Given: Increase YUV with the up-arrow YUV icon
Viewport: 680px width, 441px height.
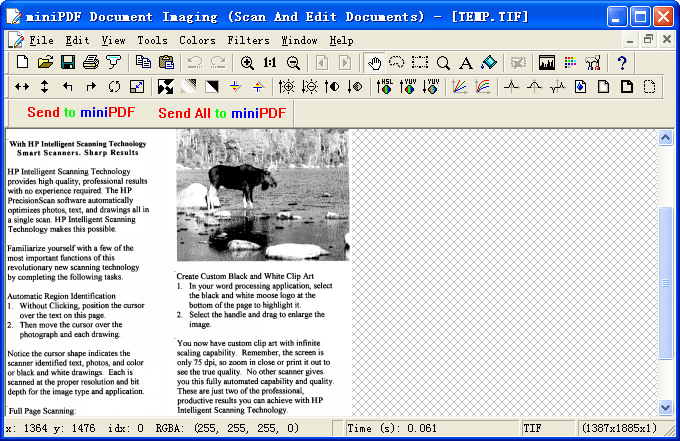Looking at the screenshot, I should (408, 87).
